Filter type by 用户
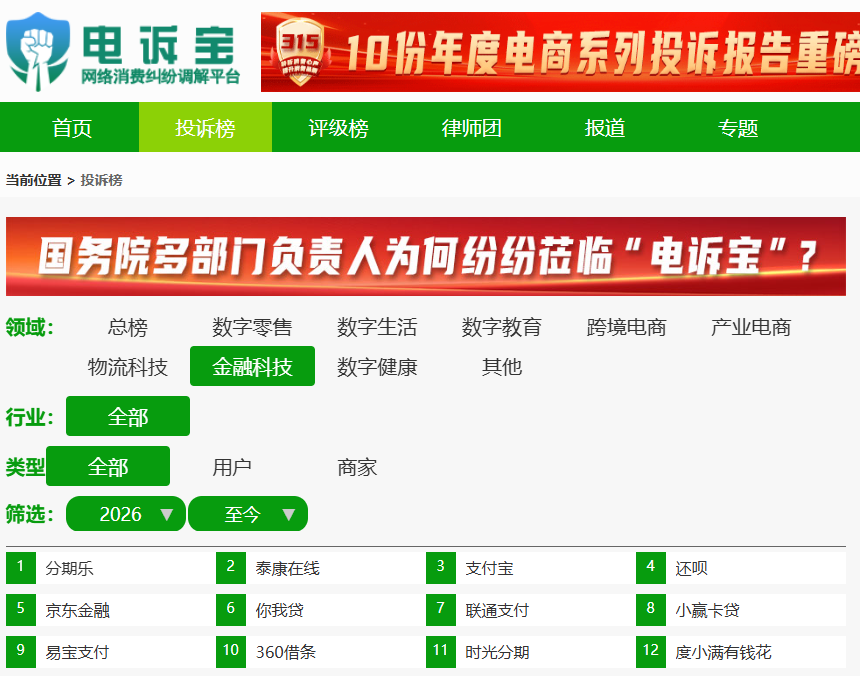The width and height of the screenshot is (860, 676). (x=232, y=467)
